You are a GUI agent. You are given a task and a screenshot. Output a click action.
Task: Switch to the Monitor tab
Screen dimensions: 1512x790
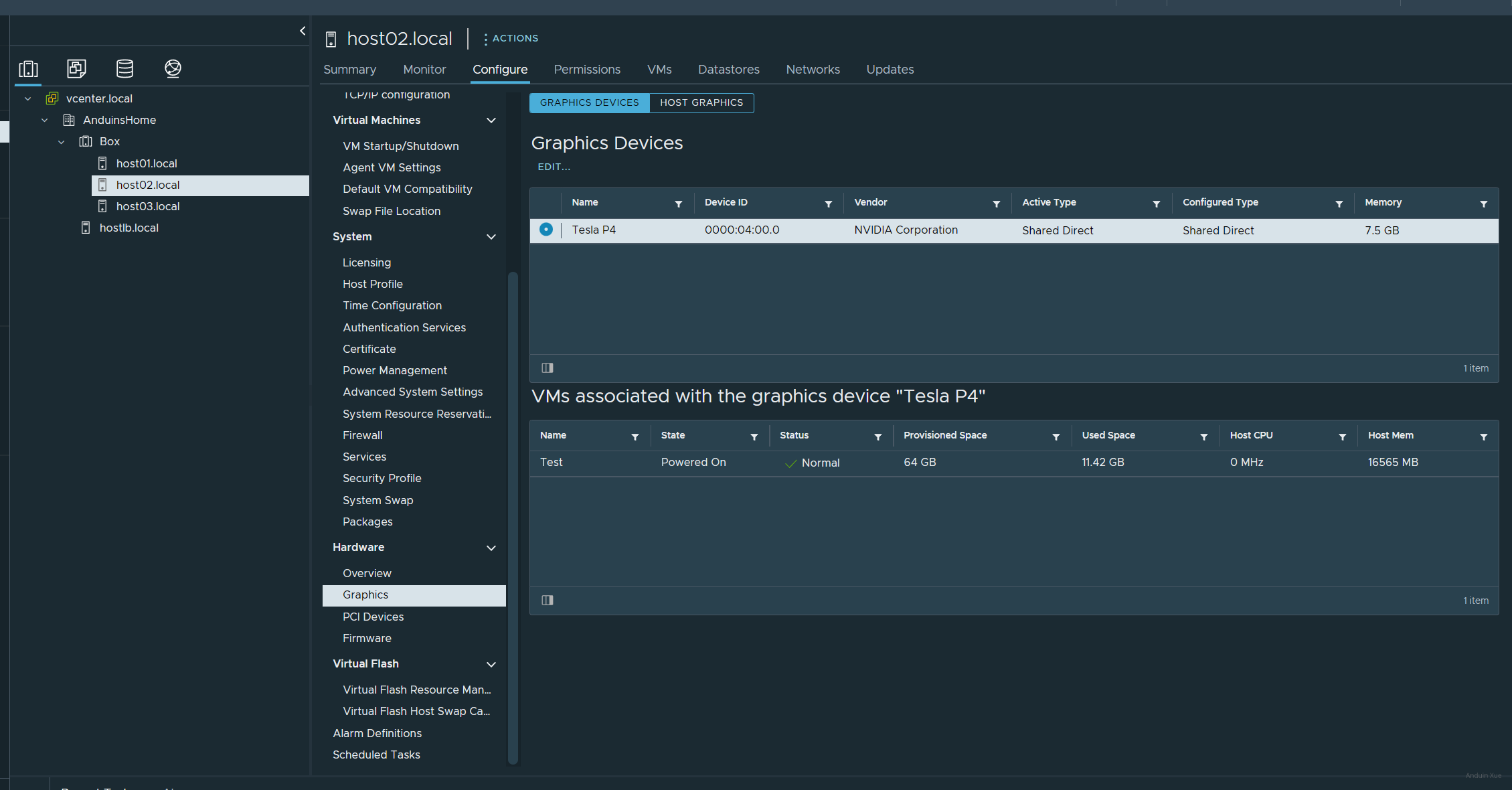(424, 70)
